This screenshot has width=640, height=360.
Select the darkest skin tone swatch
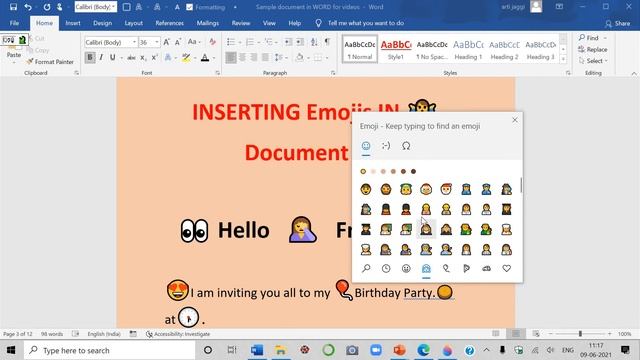pyautogui.click(x=413, y=171)
